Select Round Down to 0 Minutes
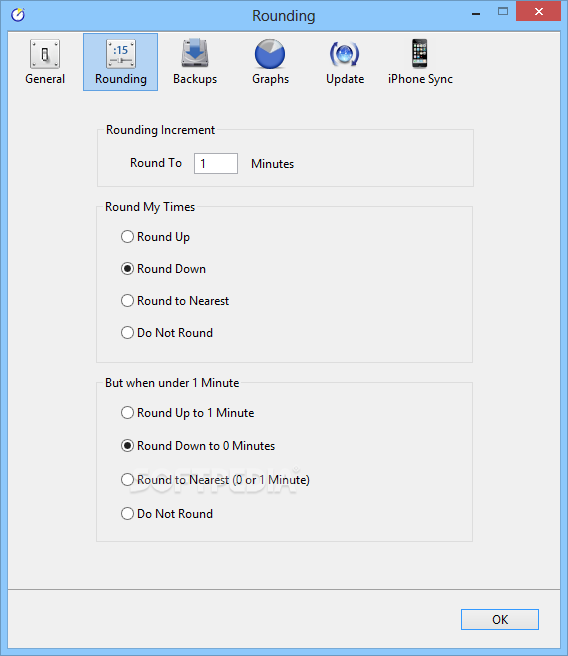The image size is (568, 656). pyautogui.click(x=198, y=446)
